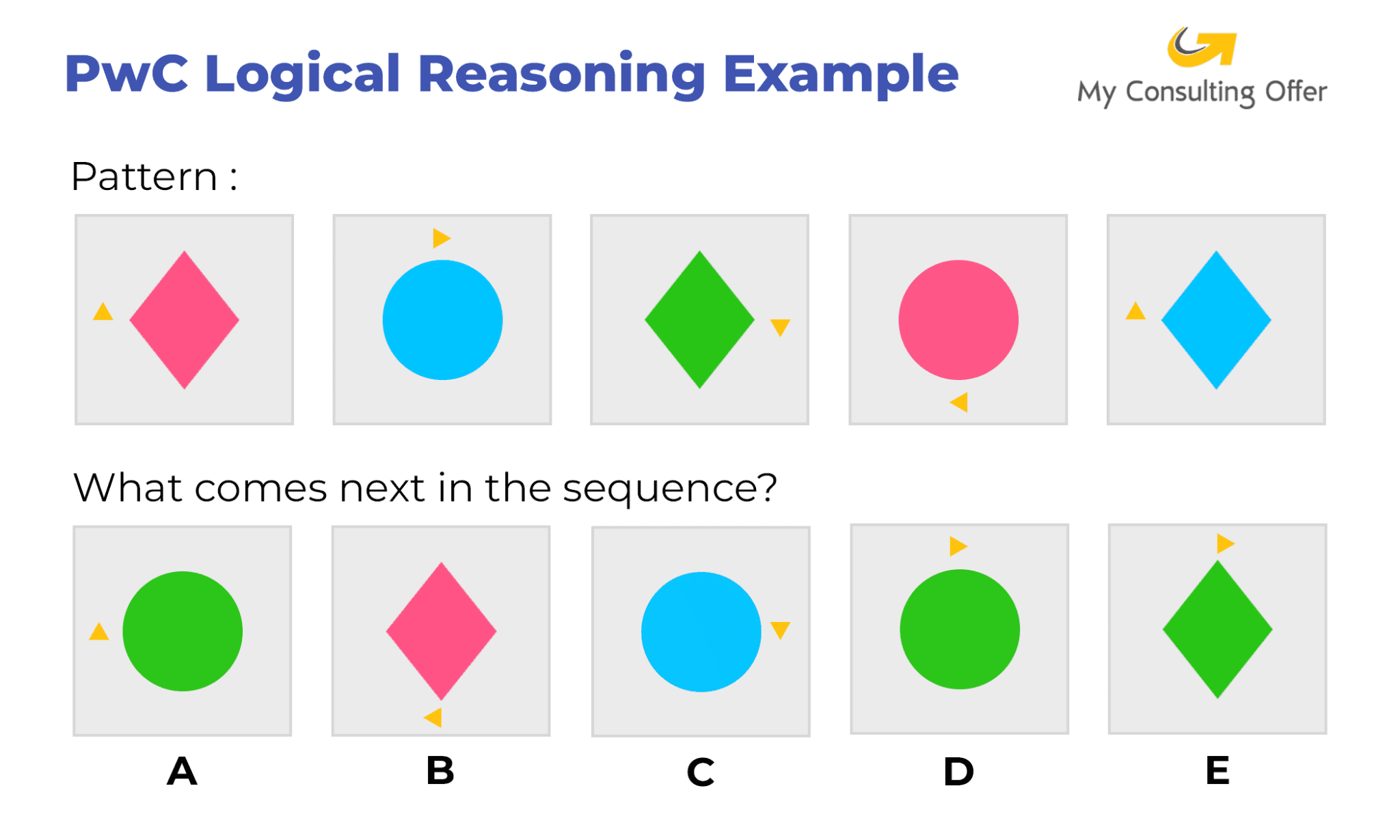
Task: Click the blue circle in second pattern box
Action: click(442, 319)
